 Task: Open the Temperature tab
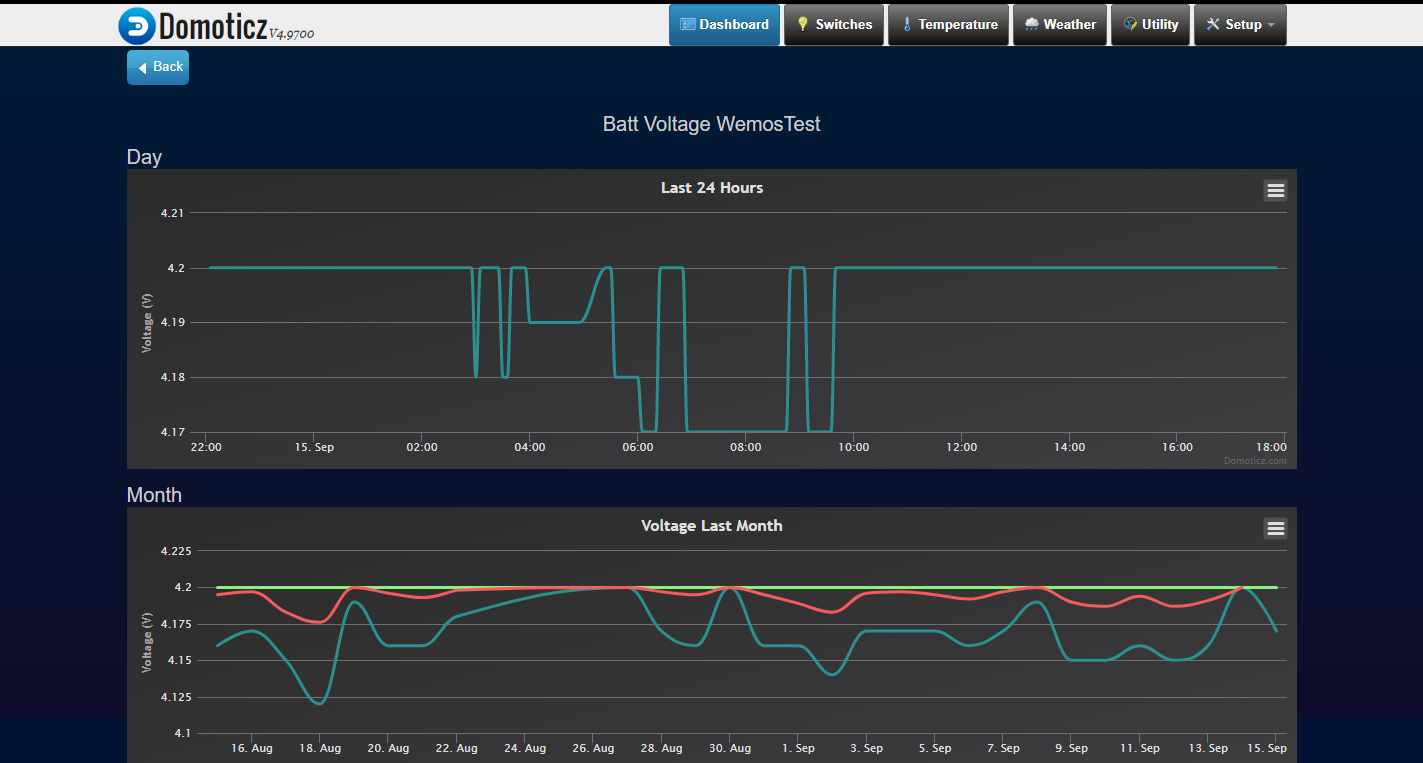click(x=948, y=25)
